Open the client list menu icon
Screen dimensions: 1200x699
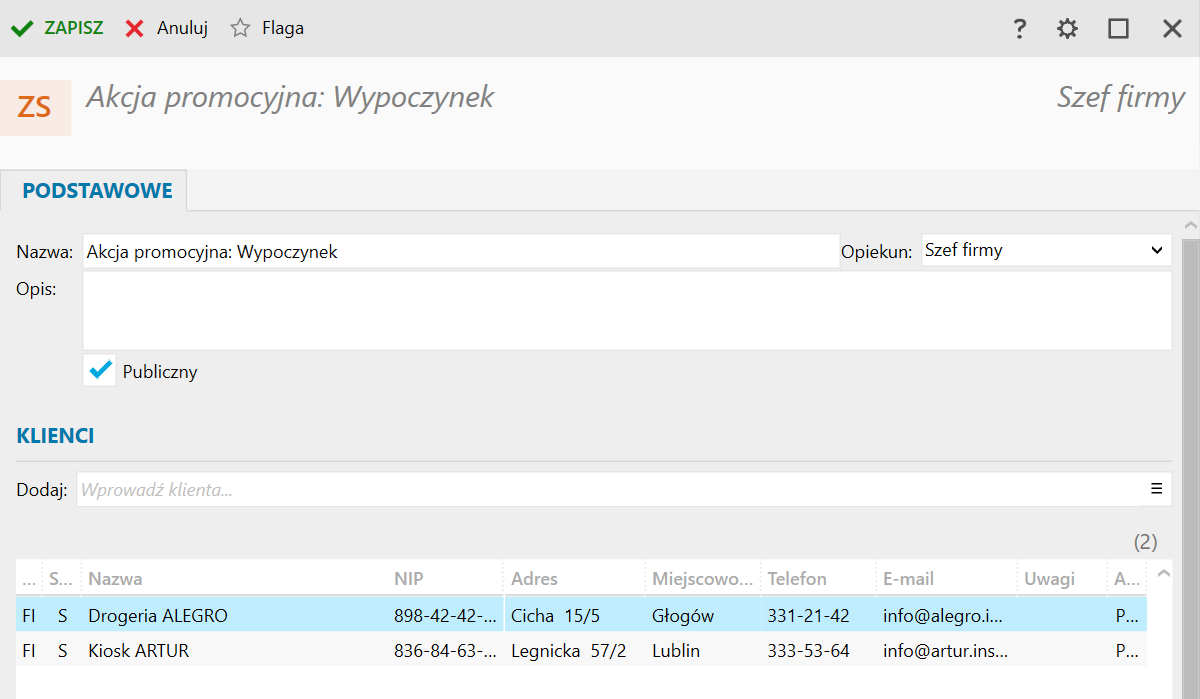tap(1157, 489)
